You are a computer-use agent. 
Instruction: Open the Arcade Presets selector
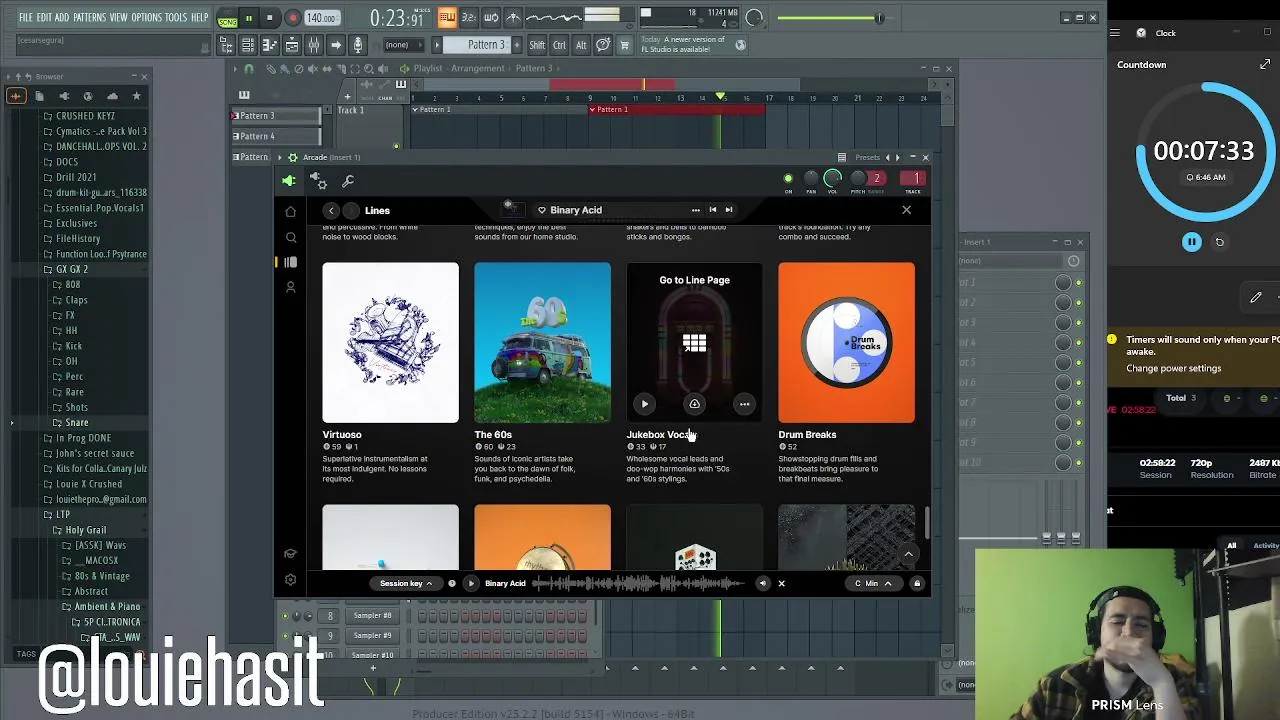[x=867, y=157]
